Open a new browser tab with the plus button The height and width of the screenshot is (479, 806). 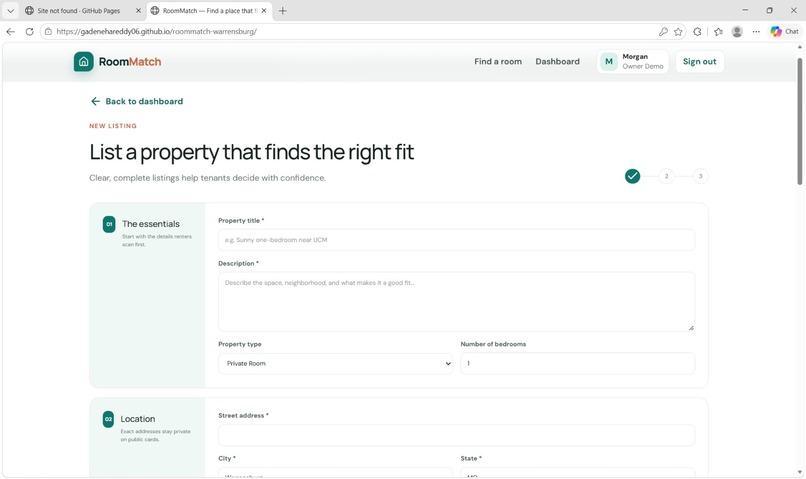[282, 10]
